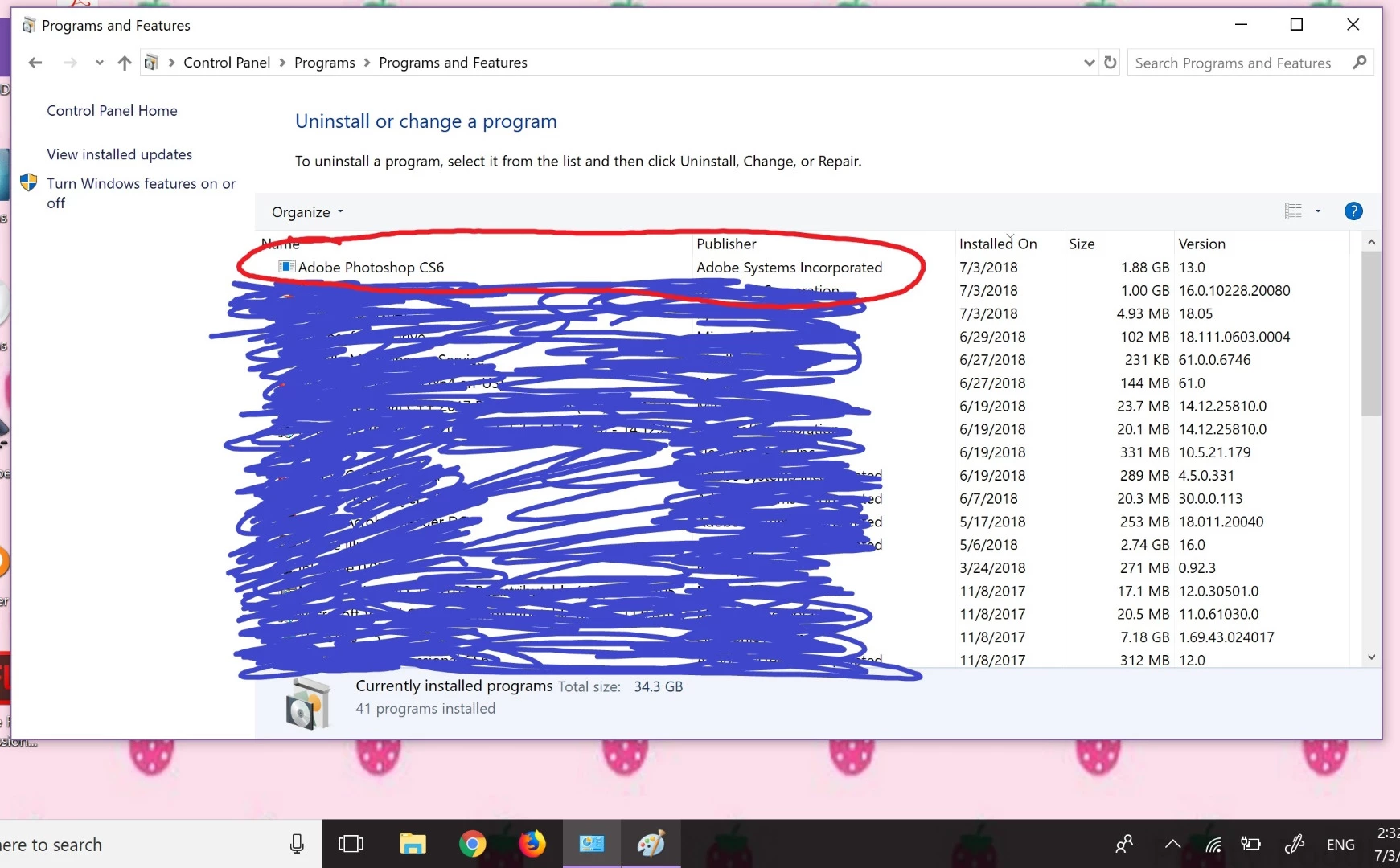
Task: Select row with version 18.05
Action: tap(804, 314)
